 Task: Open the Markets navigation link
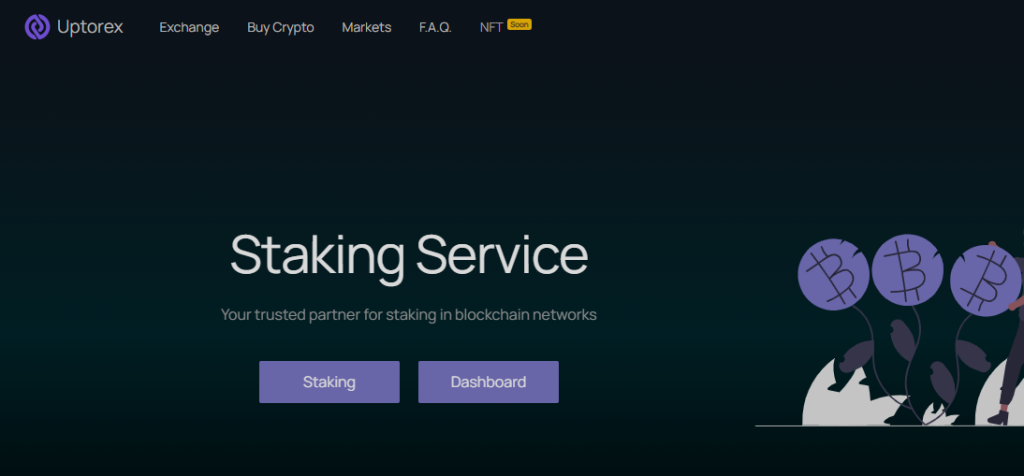pos(366,27)
